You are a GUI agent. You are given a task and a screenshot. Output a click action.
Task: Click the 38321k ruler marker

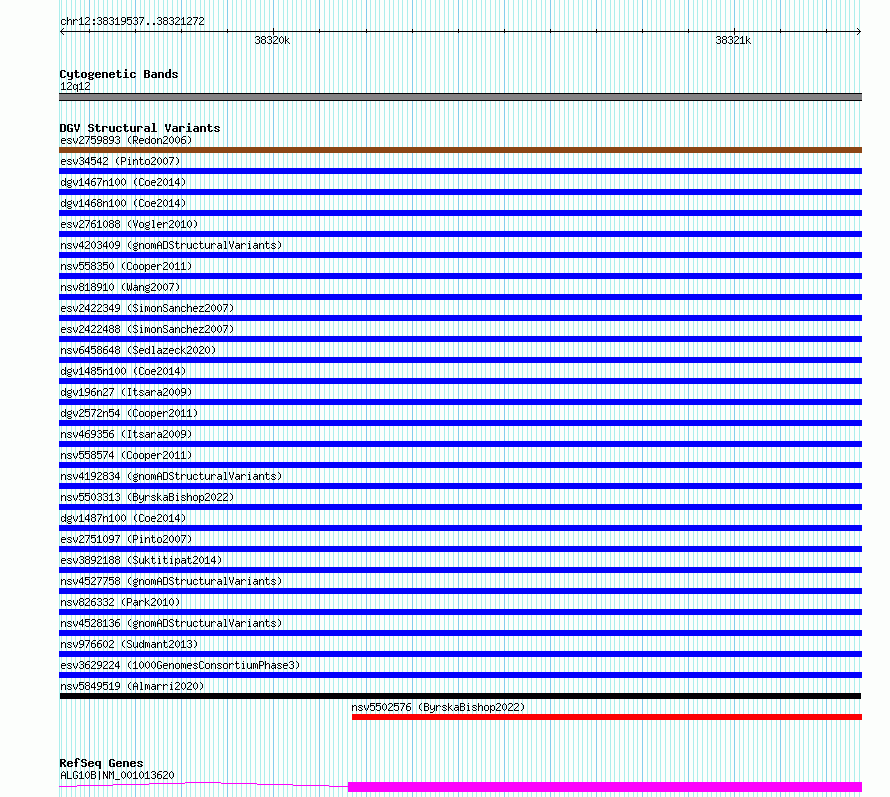[x=733, y=40]
